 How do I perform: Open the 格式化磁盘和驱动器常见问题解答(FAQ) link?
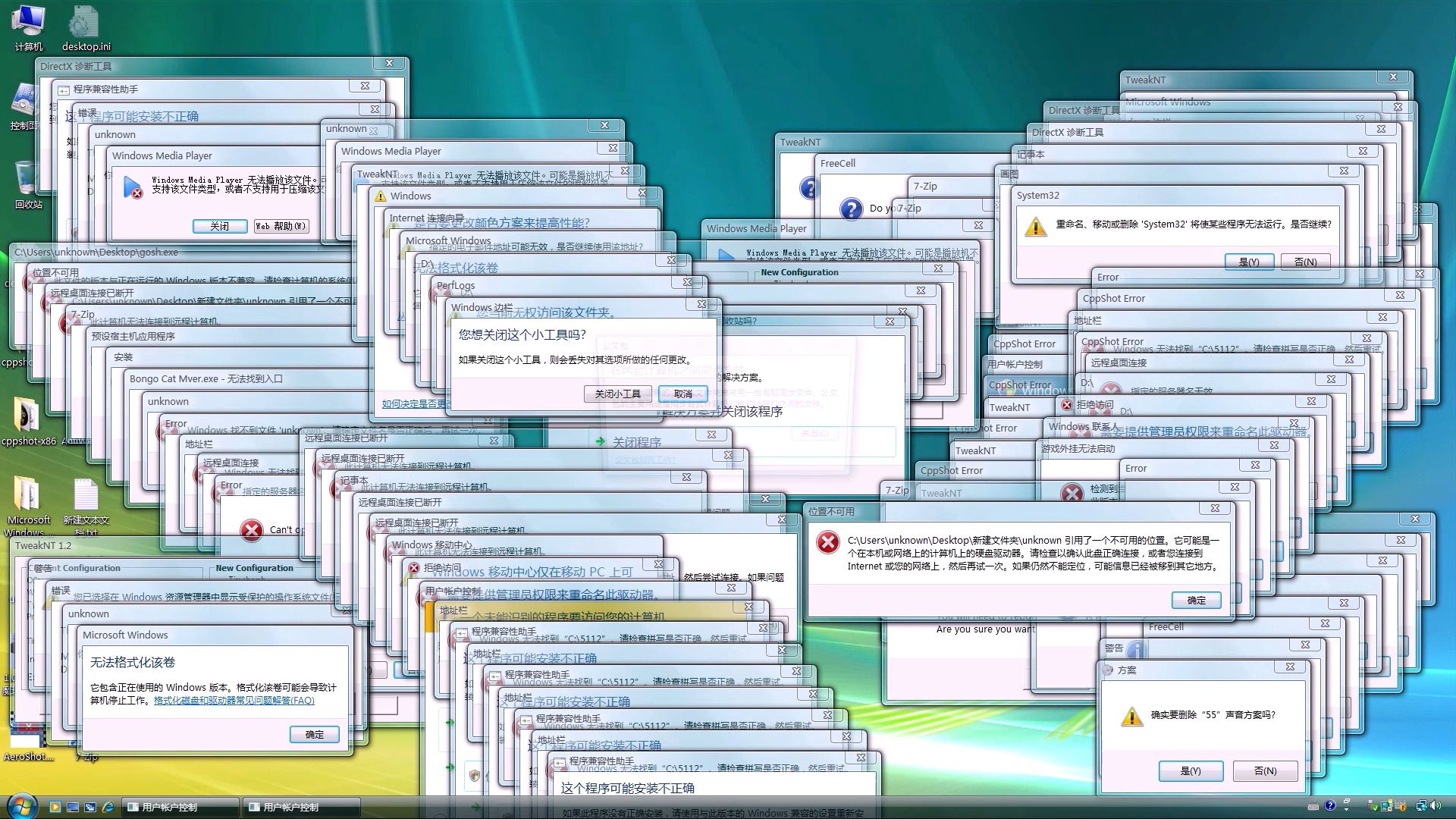click(234, 700)
